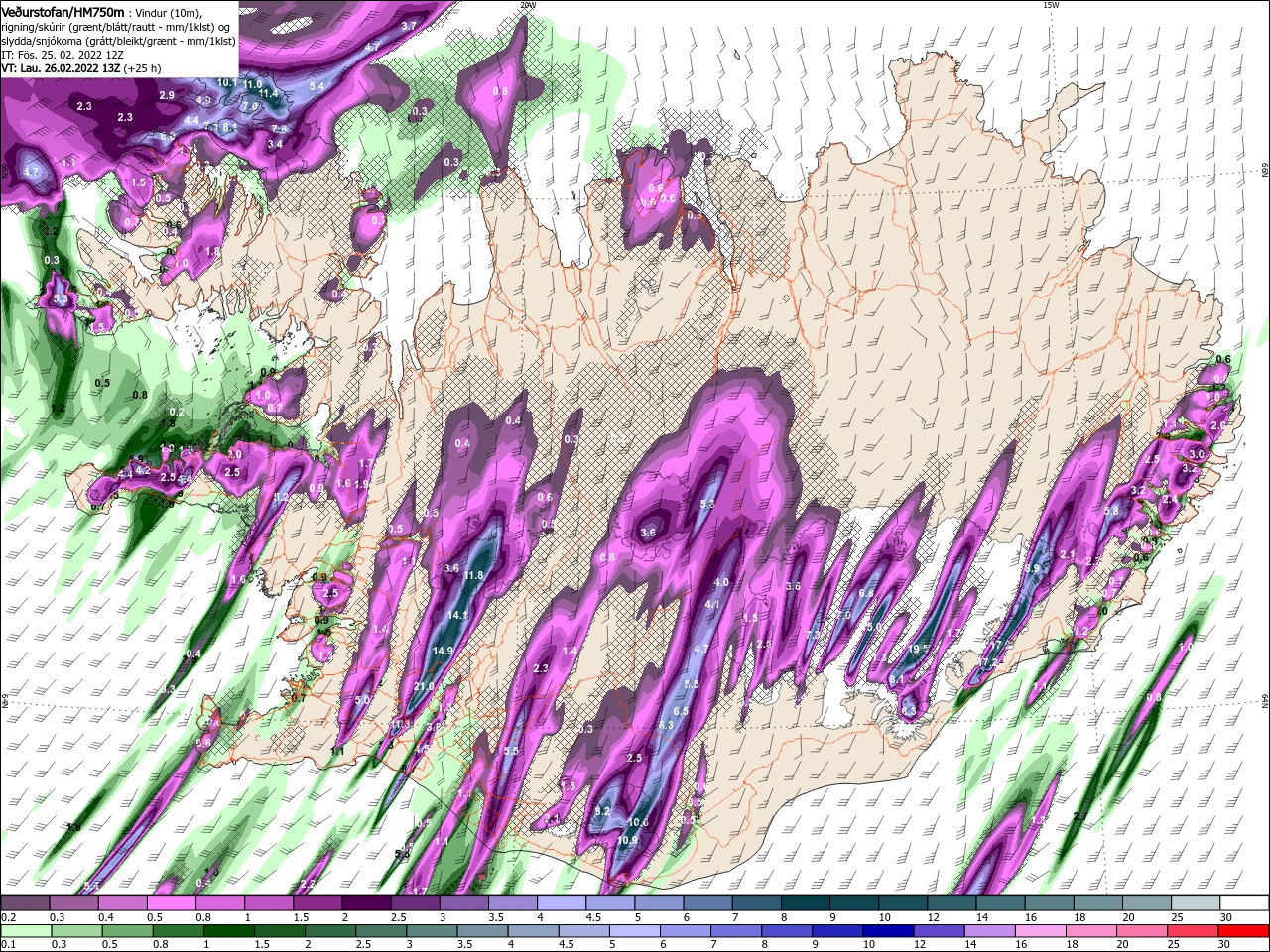Click the light grey swatch labeled 25 in top legend
The height and width of the screenshot is (952, 1270).
(x=1196, y=903)
